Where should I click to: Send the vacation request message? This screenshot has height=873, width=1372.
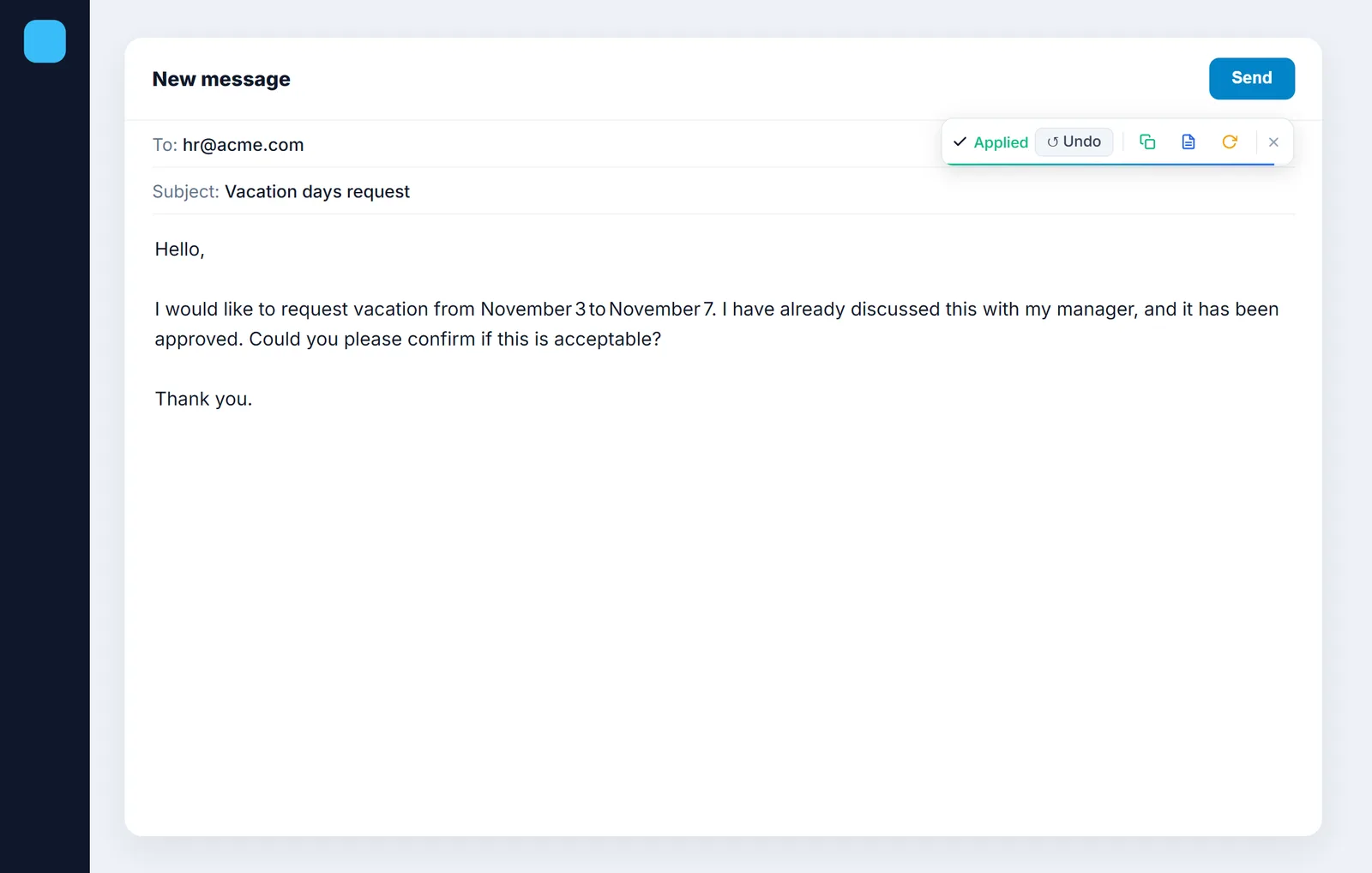(1251, 78)
